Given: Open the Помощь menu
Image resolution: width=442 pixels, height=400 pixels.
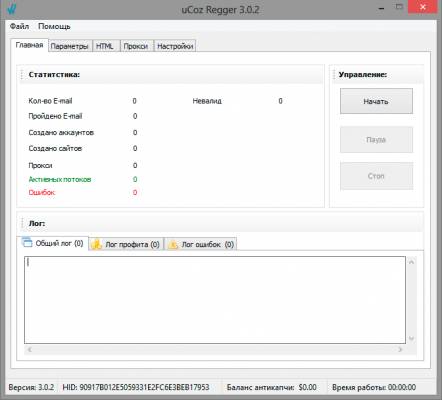Looking at the screenshot, I should tap(54, 26).
